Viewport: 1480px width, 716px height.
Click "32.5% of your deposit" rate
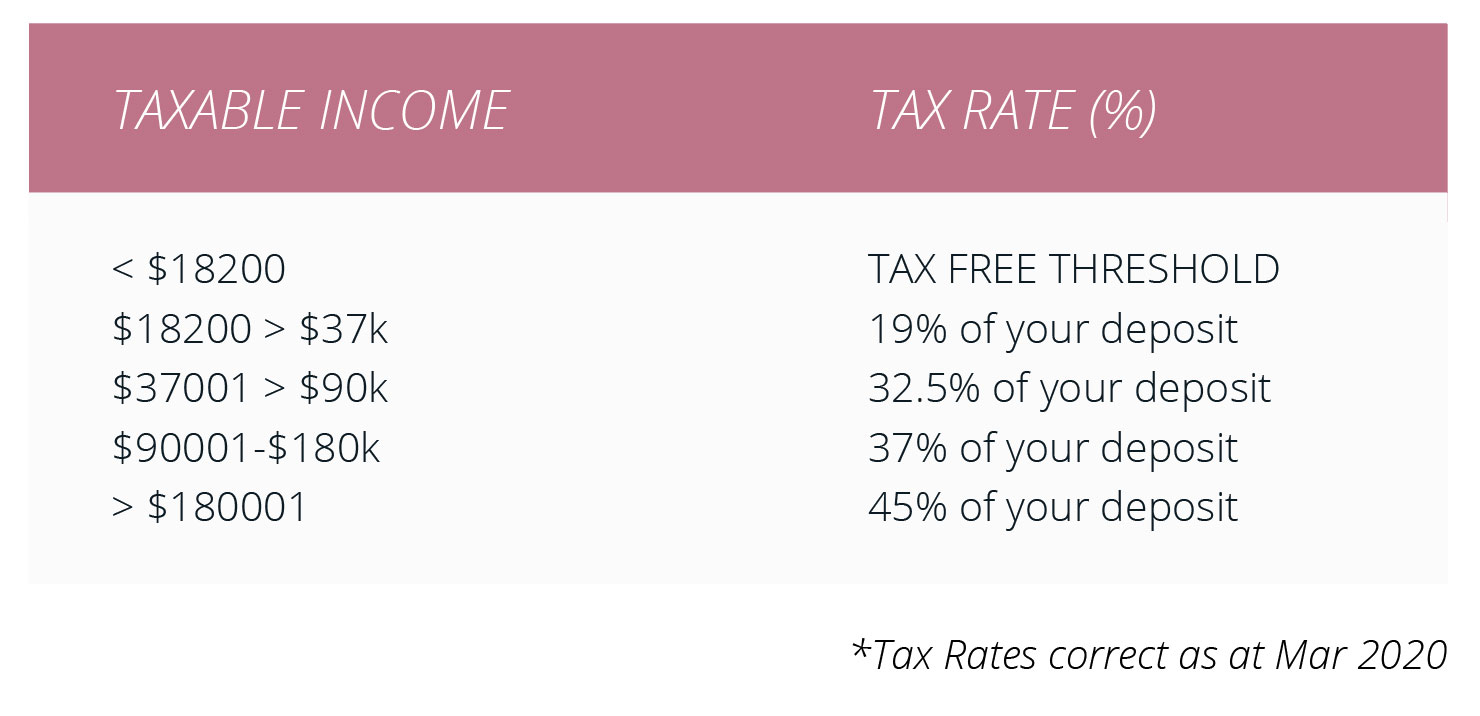1069,388
